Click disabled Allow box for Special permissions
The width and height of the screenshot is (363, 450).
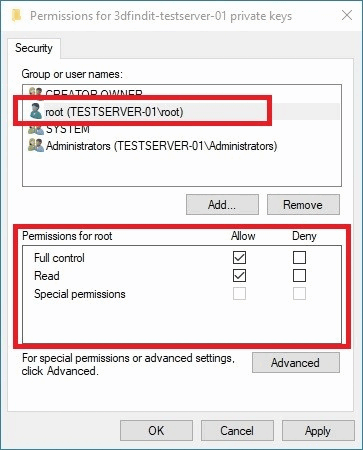click(x=239, y=294)
